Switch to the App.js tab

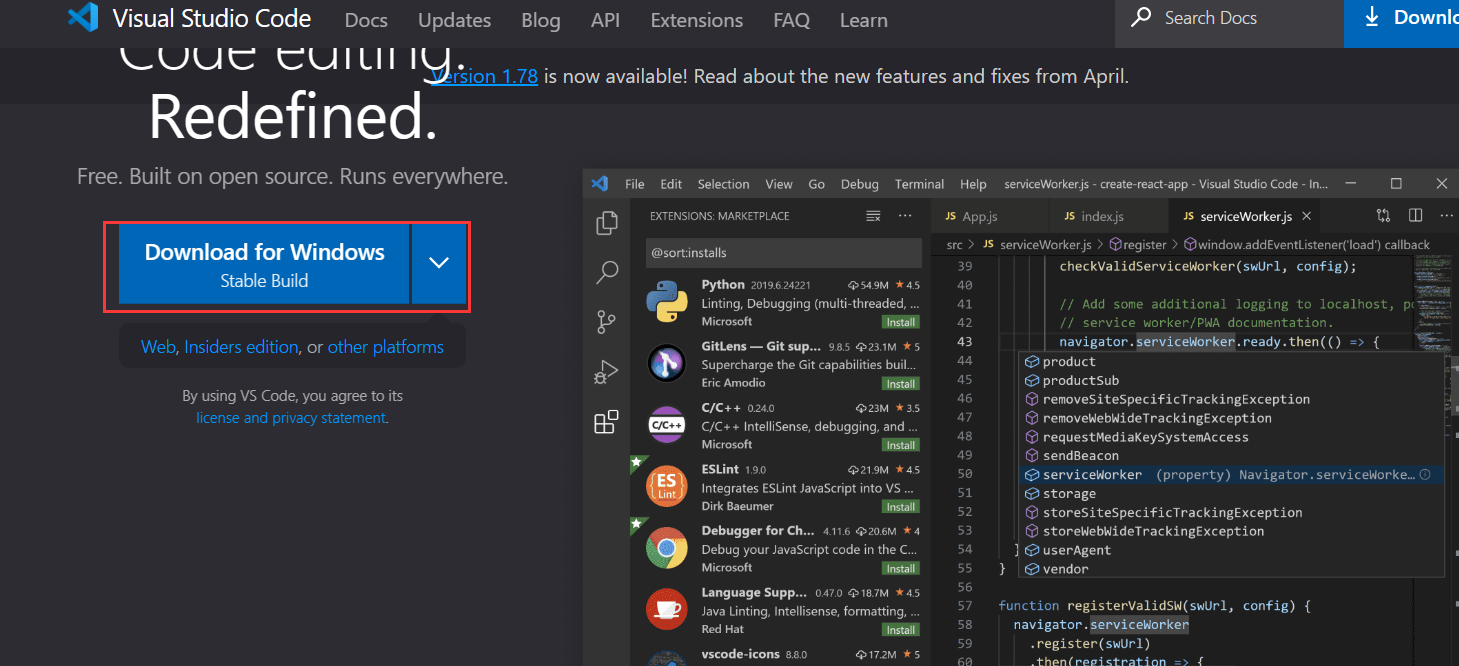[980, 216]
